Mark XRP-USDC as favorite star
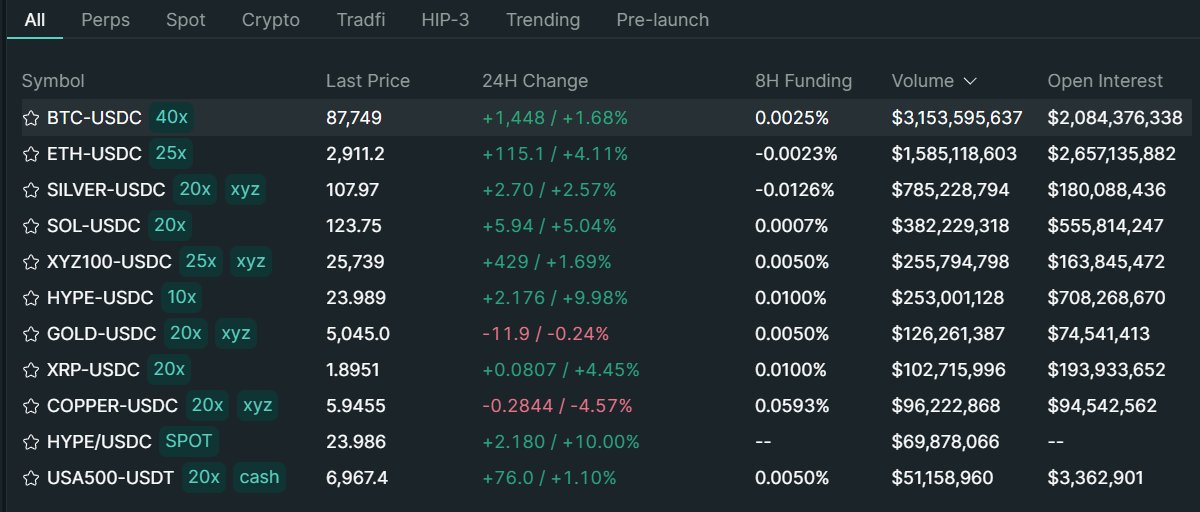The width and height of the screenshot is (1200, 512). pos(31,370)
